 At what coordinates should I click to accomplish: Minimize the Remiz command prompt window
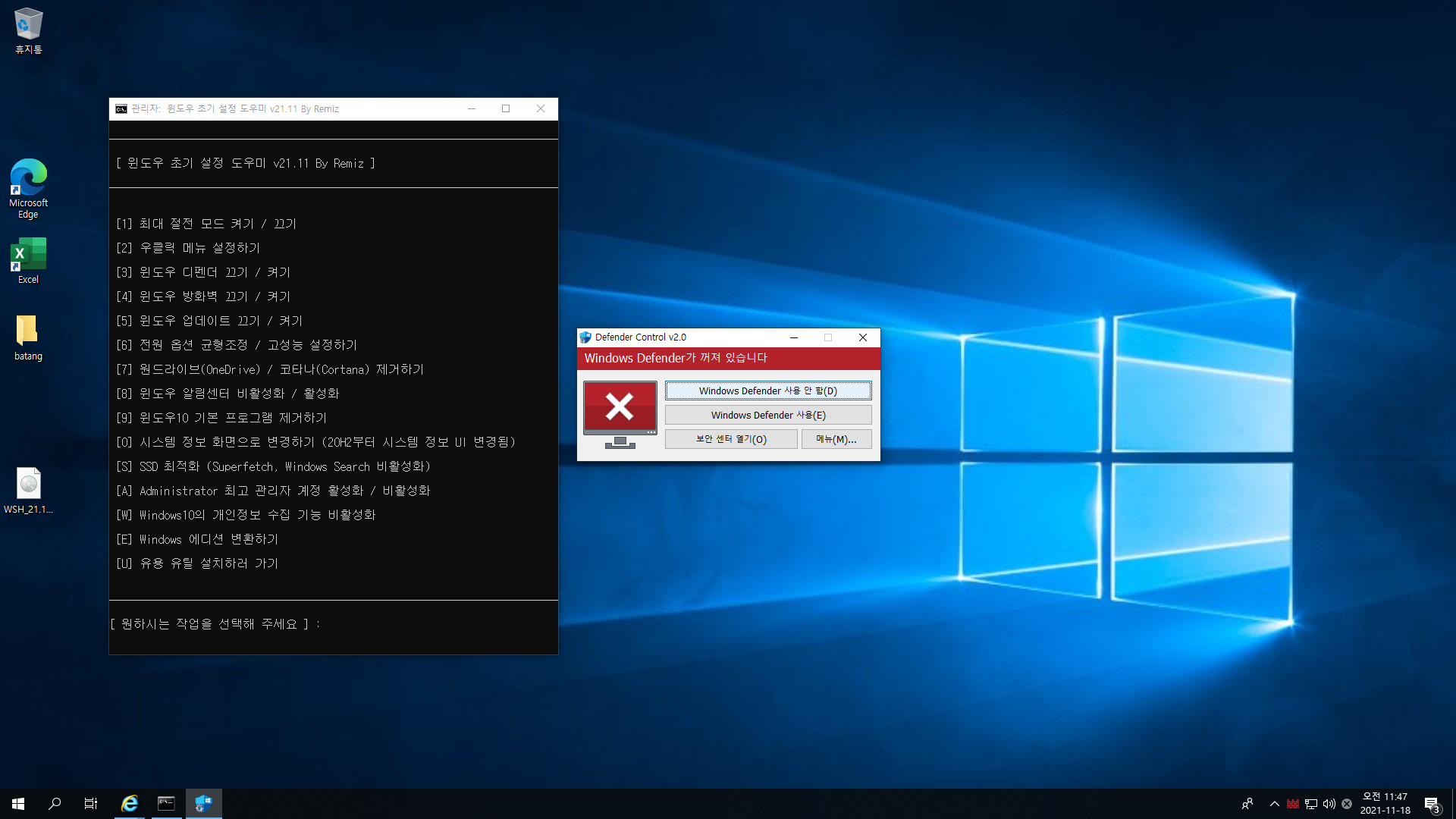pos(472,109)
